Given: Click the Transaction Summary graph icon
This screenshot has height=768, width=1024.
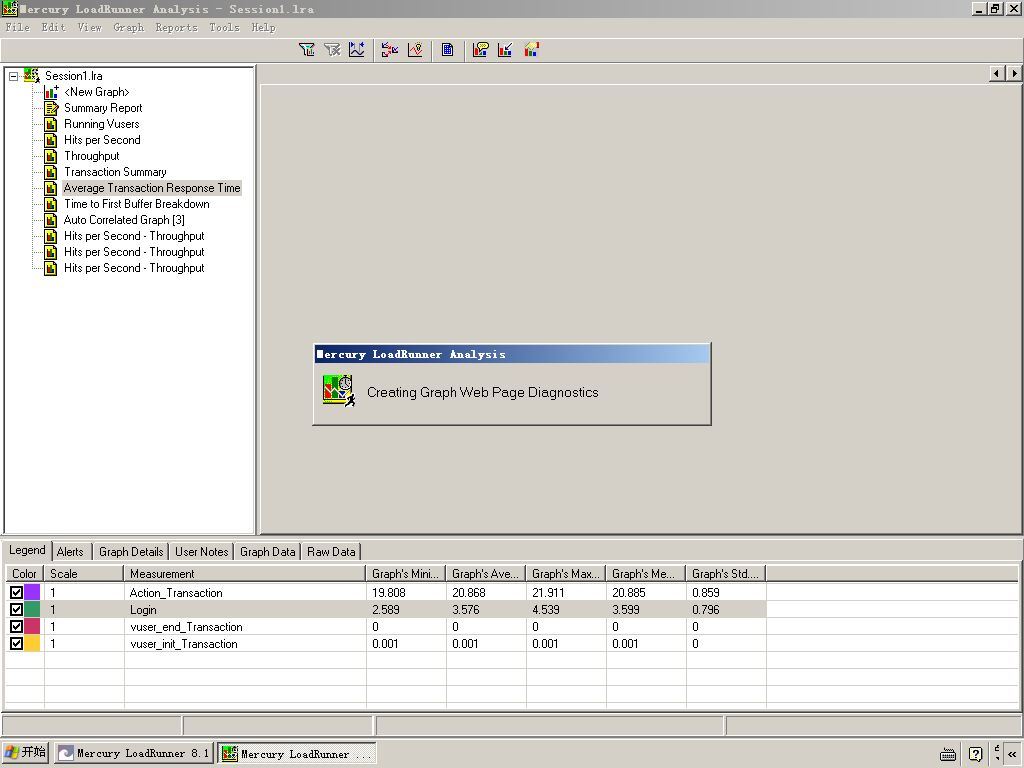Looking at the screenshot, I should click(x=51, y=172).
